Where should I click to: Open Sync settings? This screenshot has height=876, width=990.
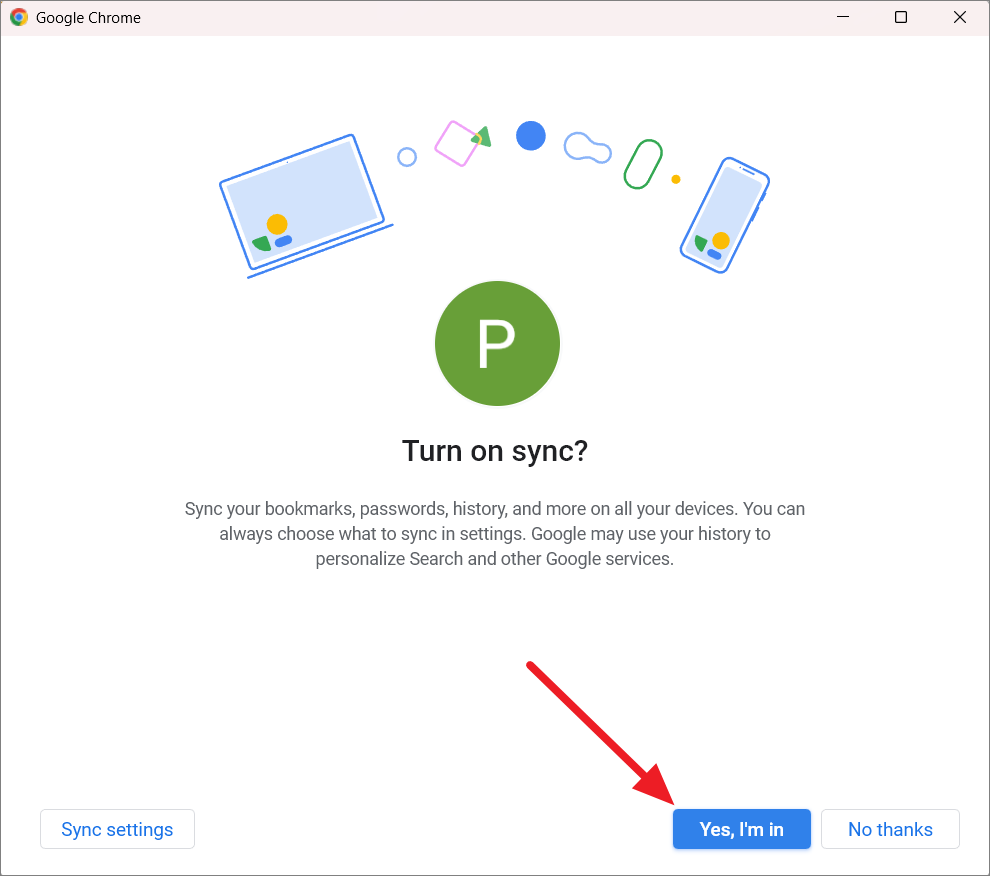117,829
